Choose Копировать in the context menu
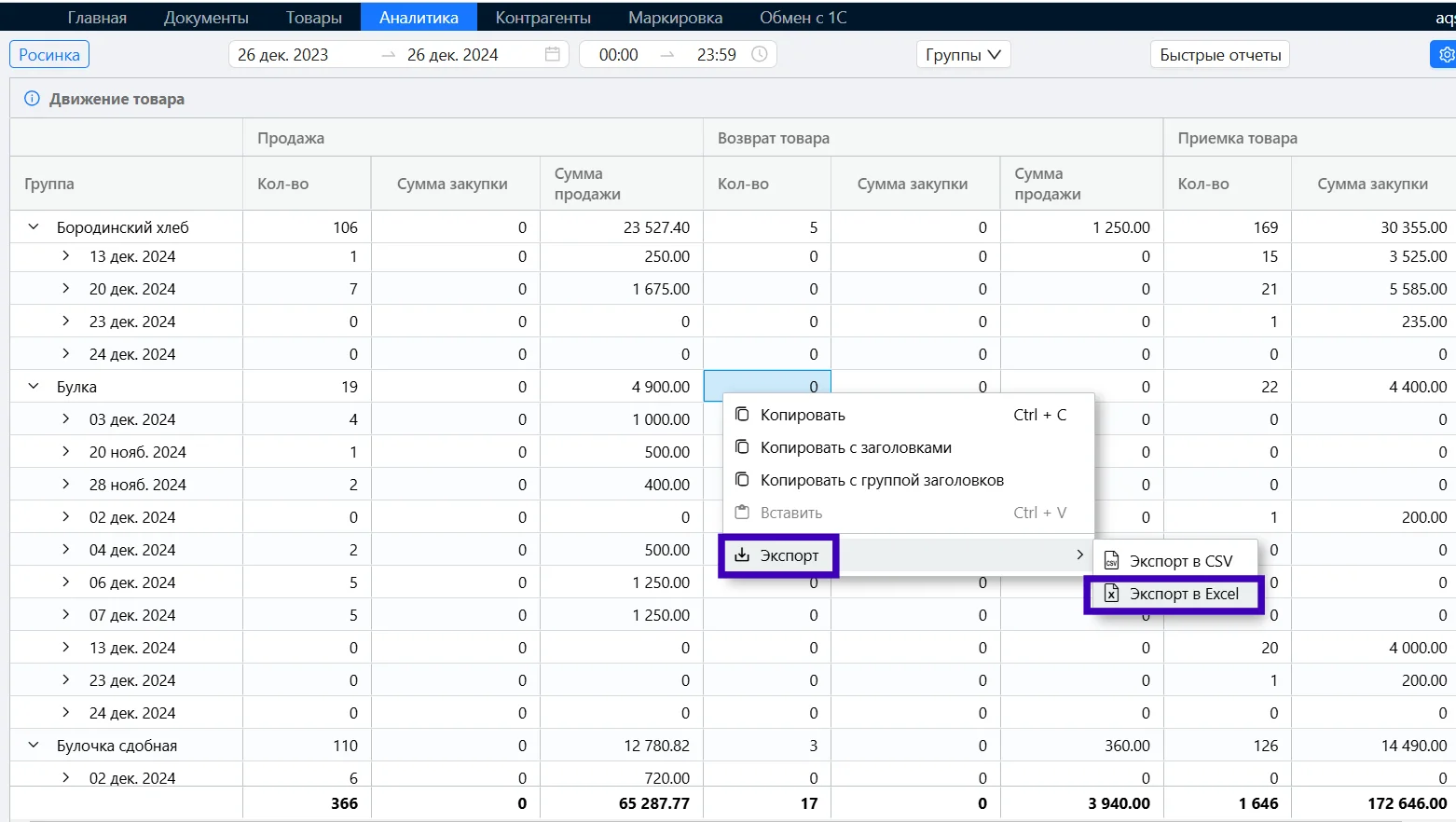Image resolution: width=1456 pixels, height=822 pixels. [909, 415]
